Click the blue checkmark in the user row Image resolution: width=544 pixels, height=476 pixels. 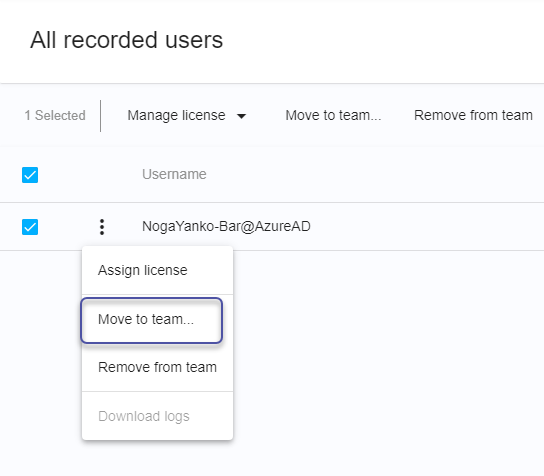30,227
